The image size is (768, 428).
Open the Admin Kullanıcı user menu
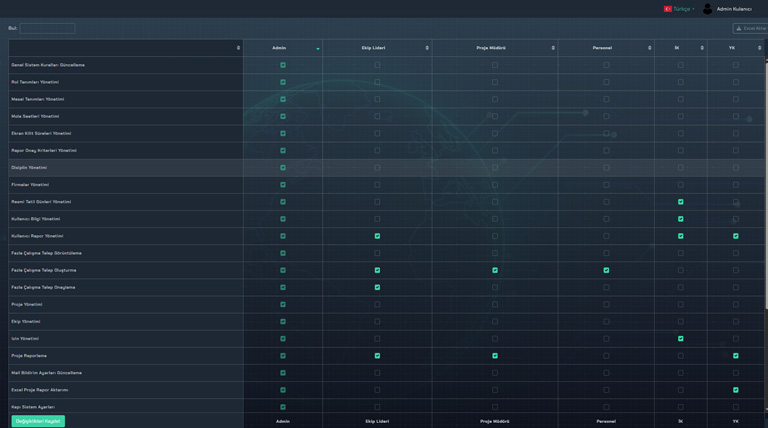(x=734, y=8)
